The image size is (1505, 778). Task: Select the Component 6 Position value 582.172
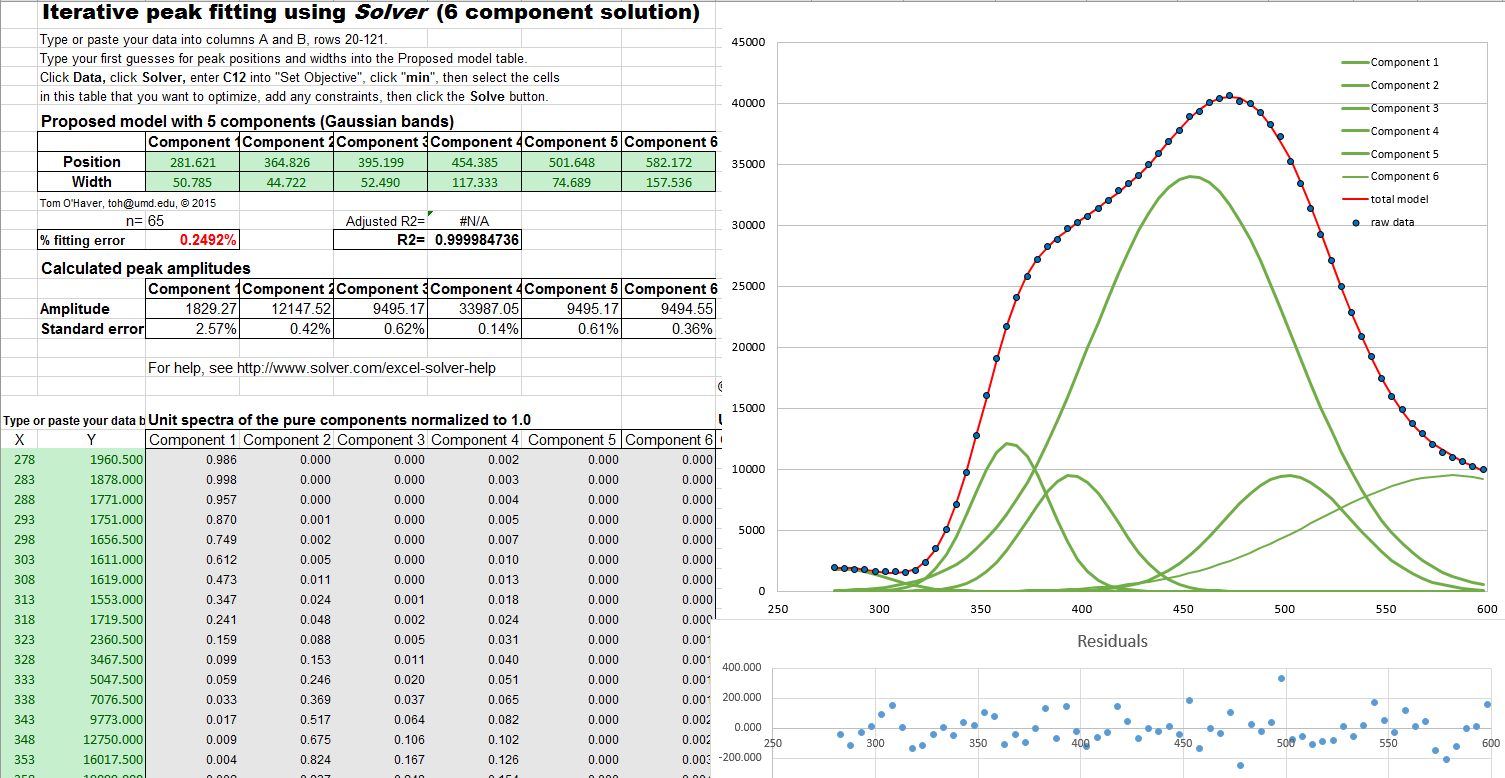(x=669, y=162)
